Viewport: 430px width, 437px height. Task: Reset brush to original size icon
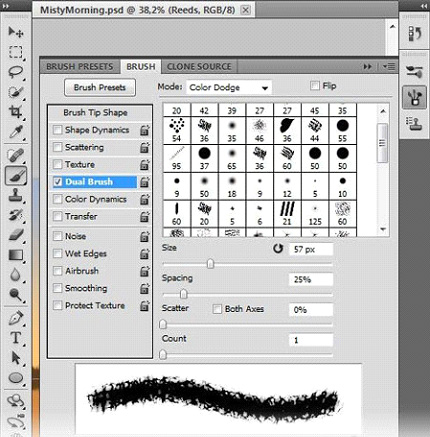point(278,248)
